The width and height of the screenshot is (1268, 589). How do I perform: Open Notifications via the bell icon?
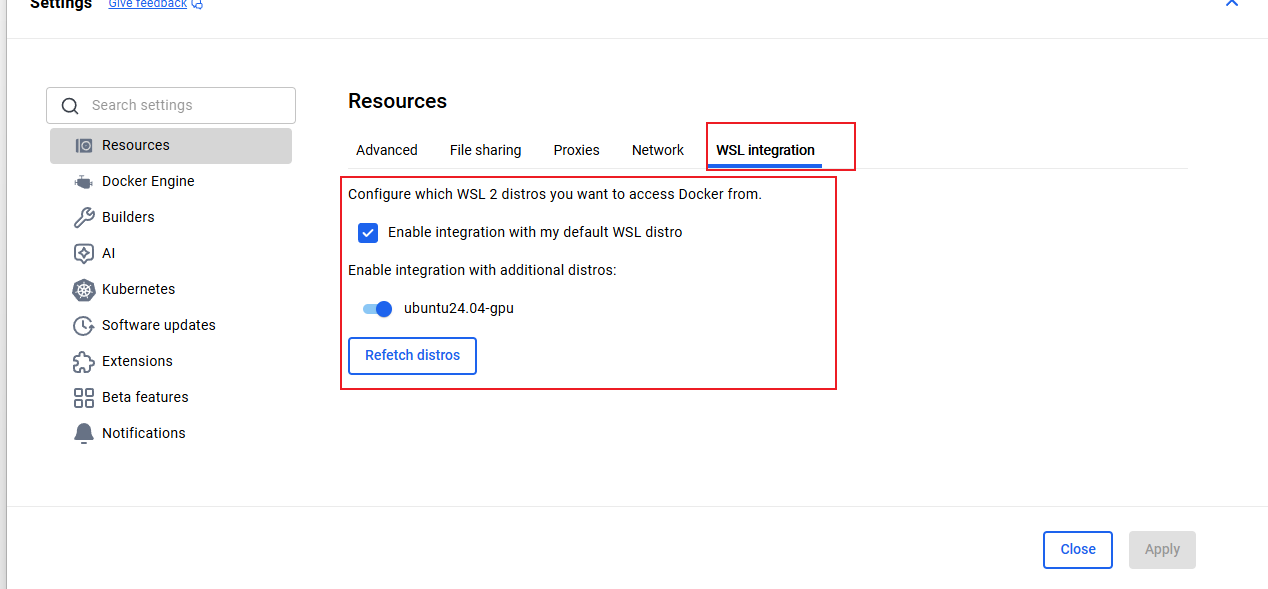(84, 433)
